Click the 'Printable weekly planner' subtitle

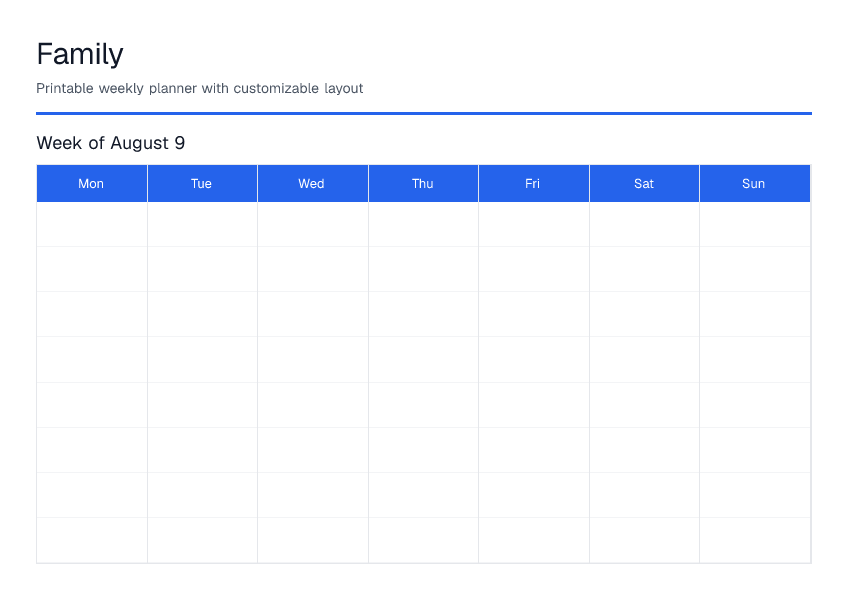click(x=200, y=88)
